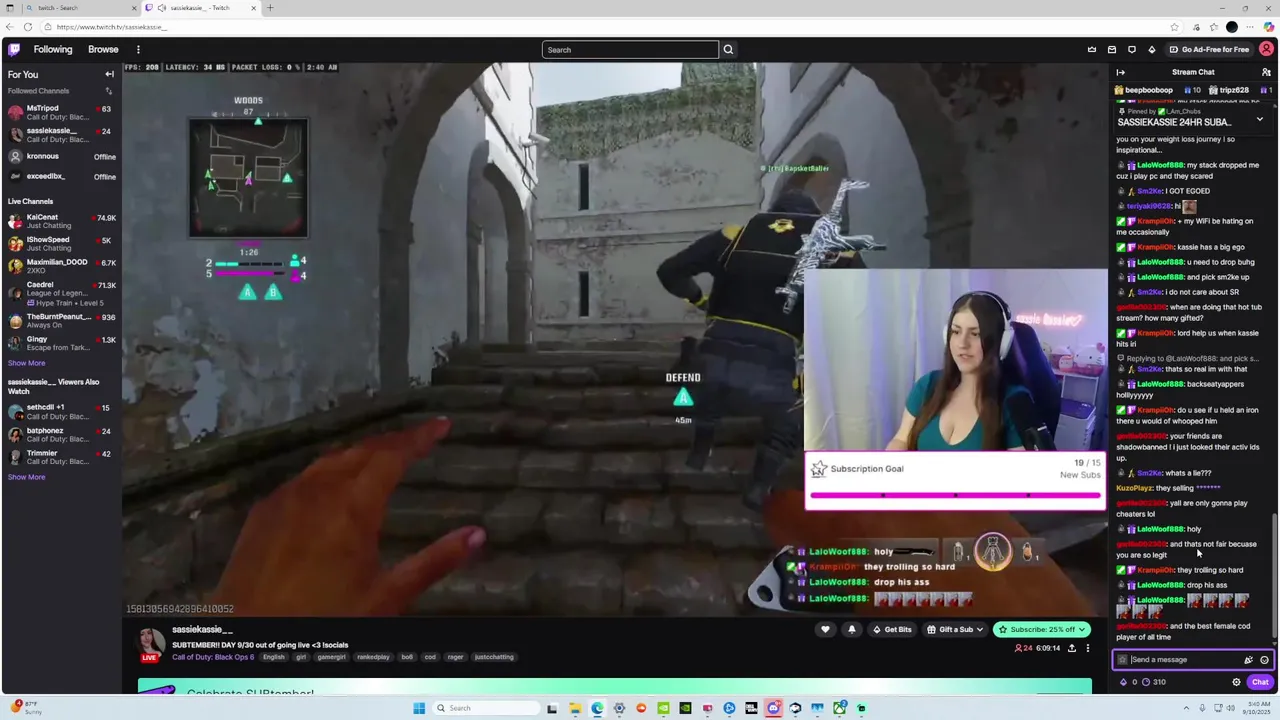Click the Subscription Goal progress bar
This screenshot has width=1280, height=720.
point(955,495)
